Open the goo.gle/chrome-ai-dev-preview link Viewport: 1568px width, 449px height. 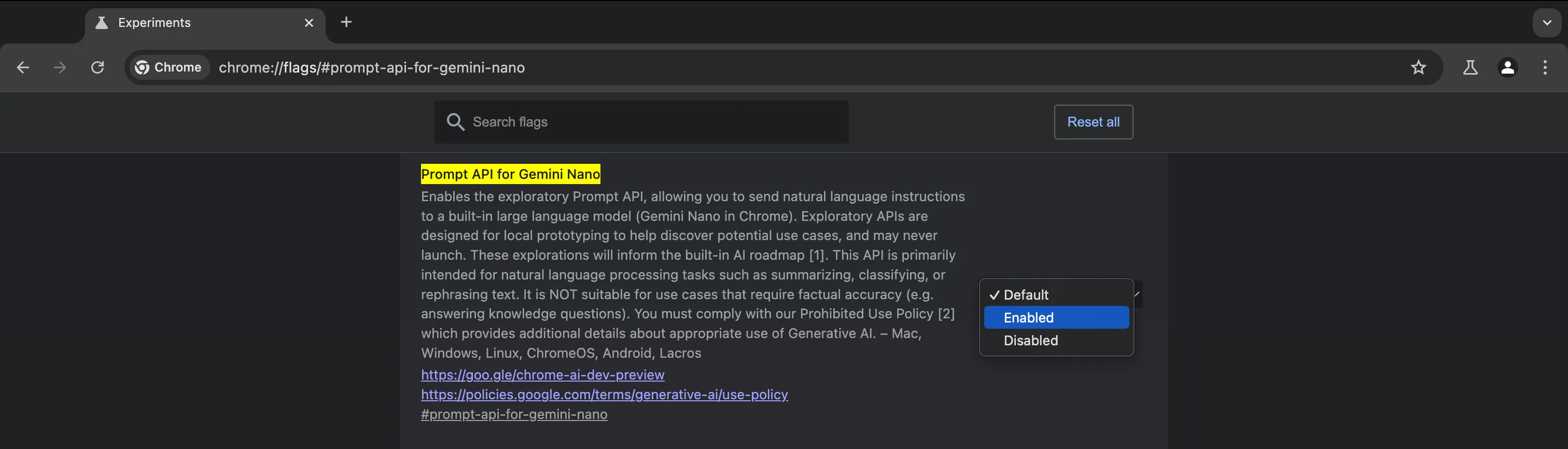coord(542,375)
